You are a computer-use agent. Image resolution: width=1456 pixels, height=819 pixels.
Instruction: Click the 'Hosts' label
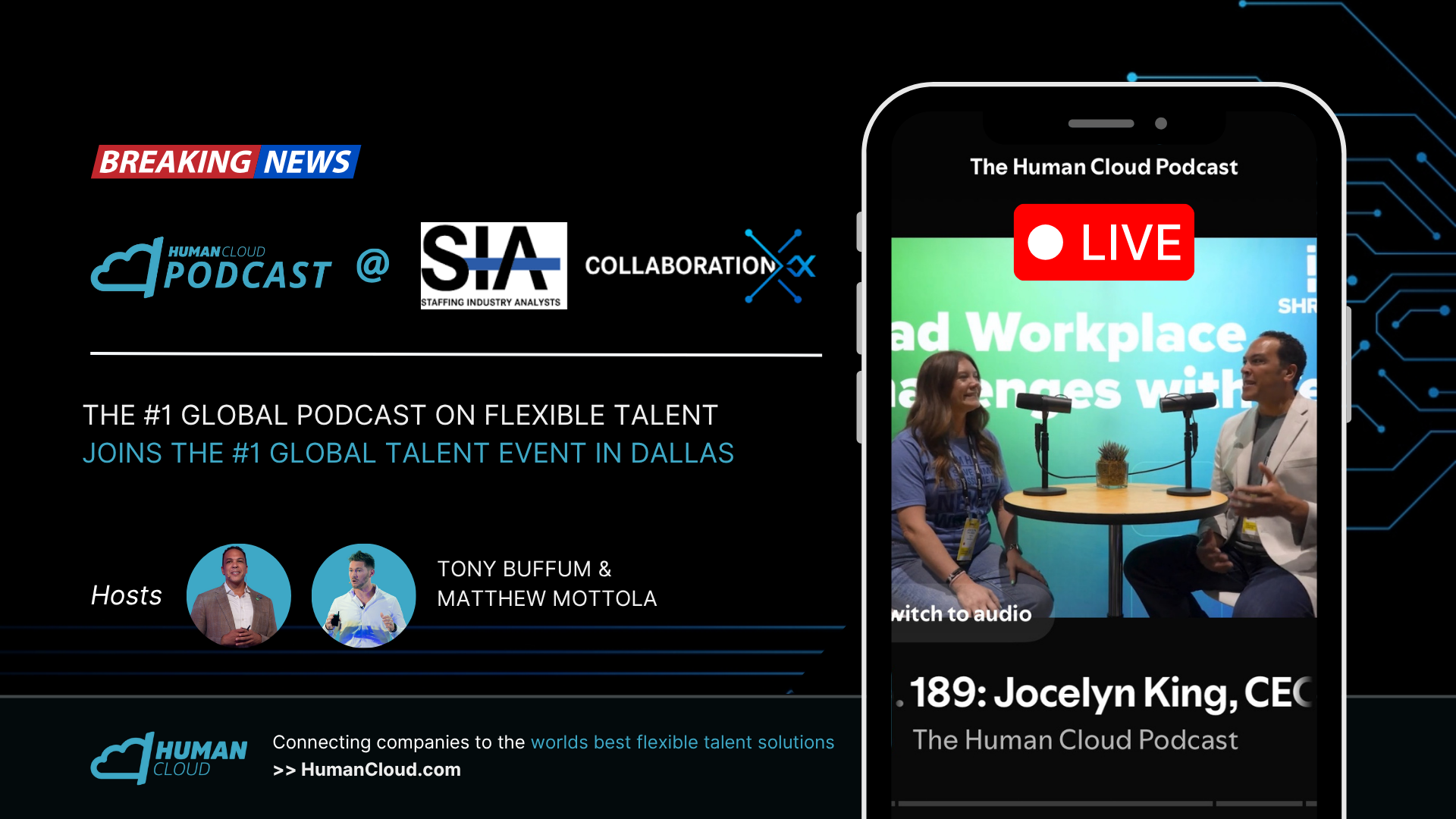point(127,595)
